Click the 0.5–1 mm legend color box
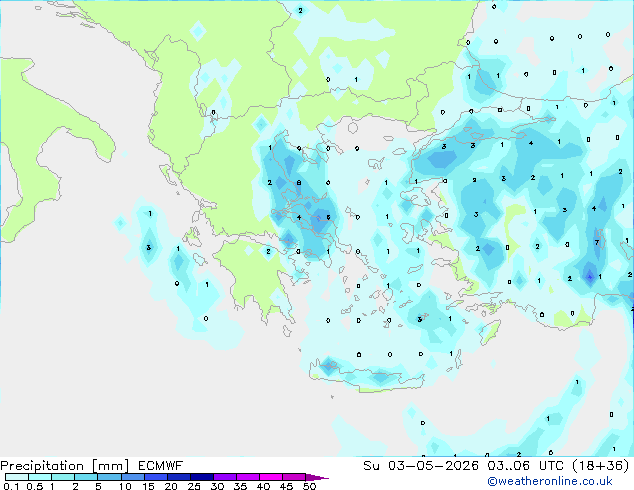This screenshot has width=634, height=490. (40, 477)
